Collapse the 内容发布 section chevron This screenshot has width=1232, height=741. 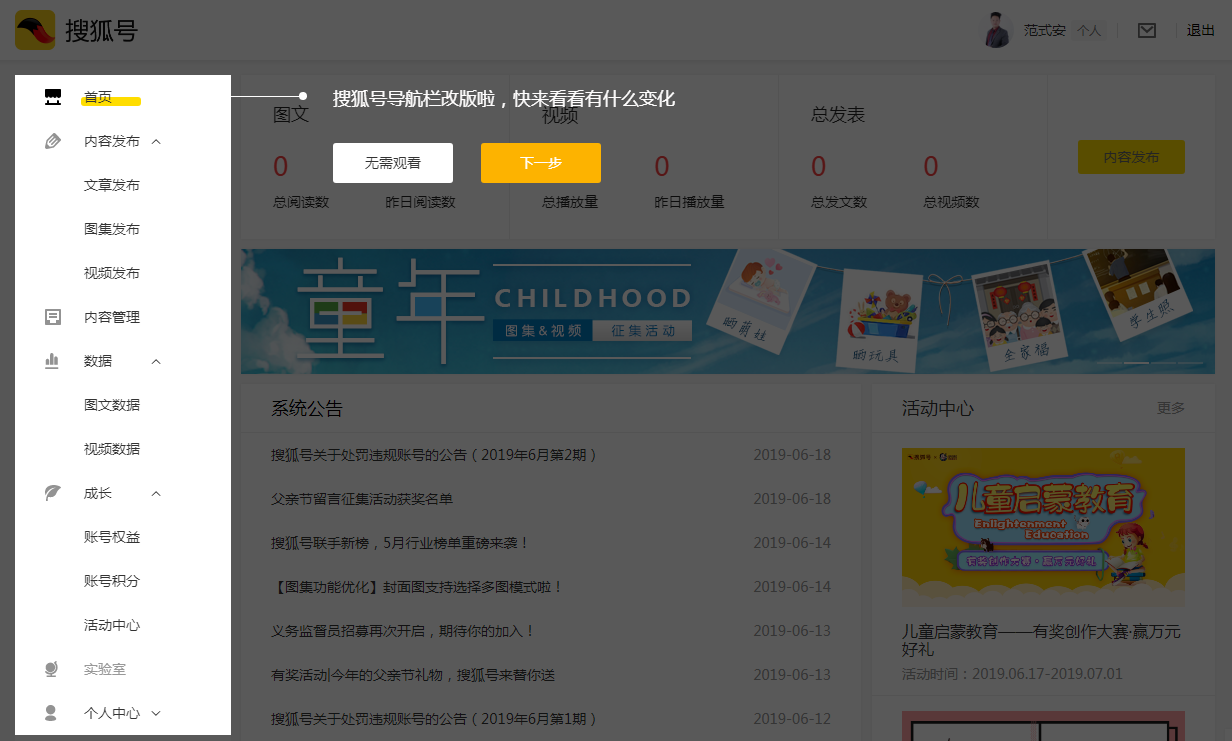[156, 141]
